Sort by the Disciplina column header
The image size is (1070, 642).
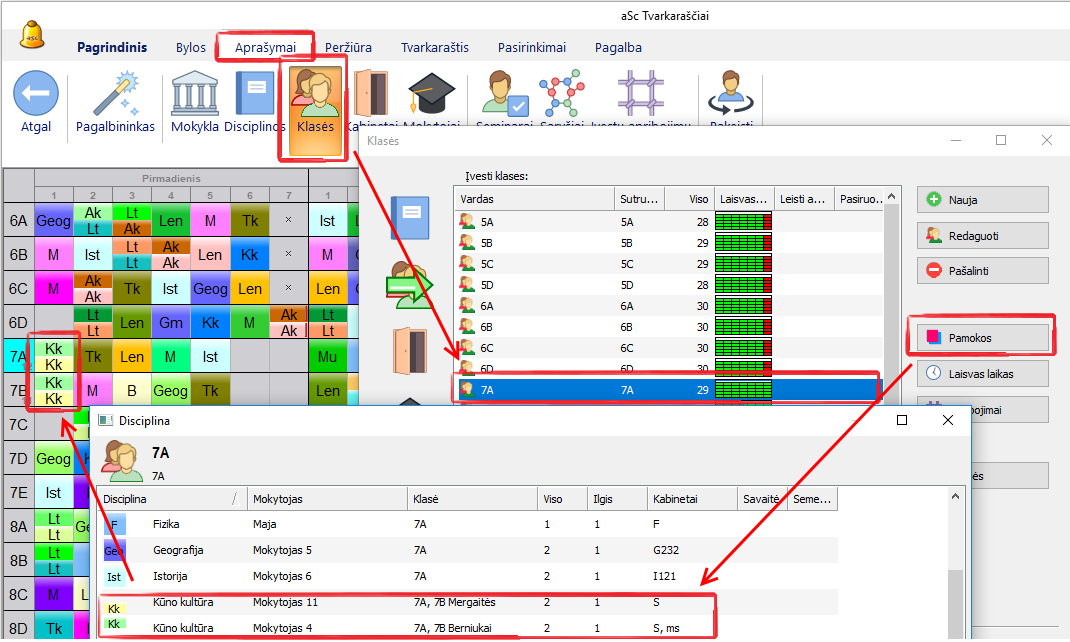point(165,498)
